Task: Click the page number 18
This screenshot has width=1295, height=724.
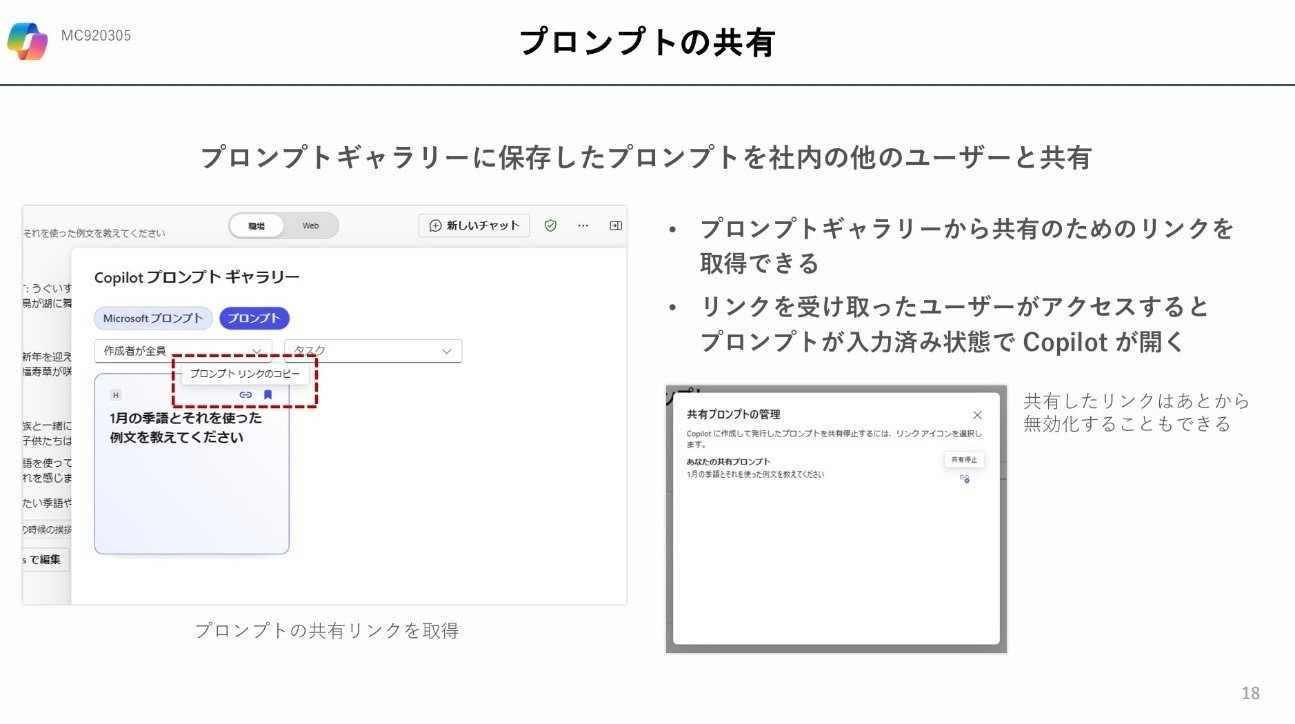Action: coord(1250,693)
